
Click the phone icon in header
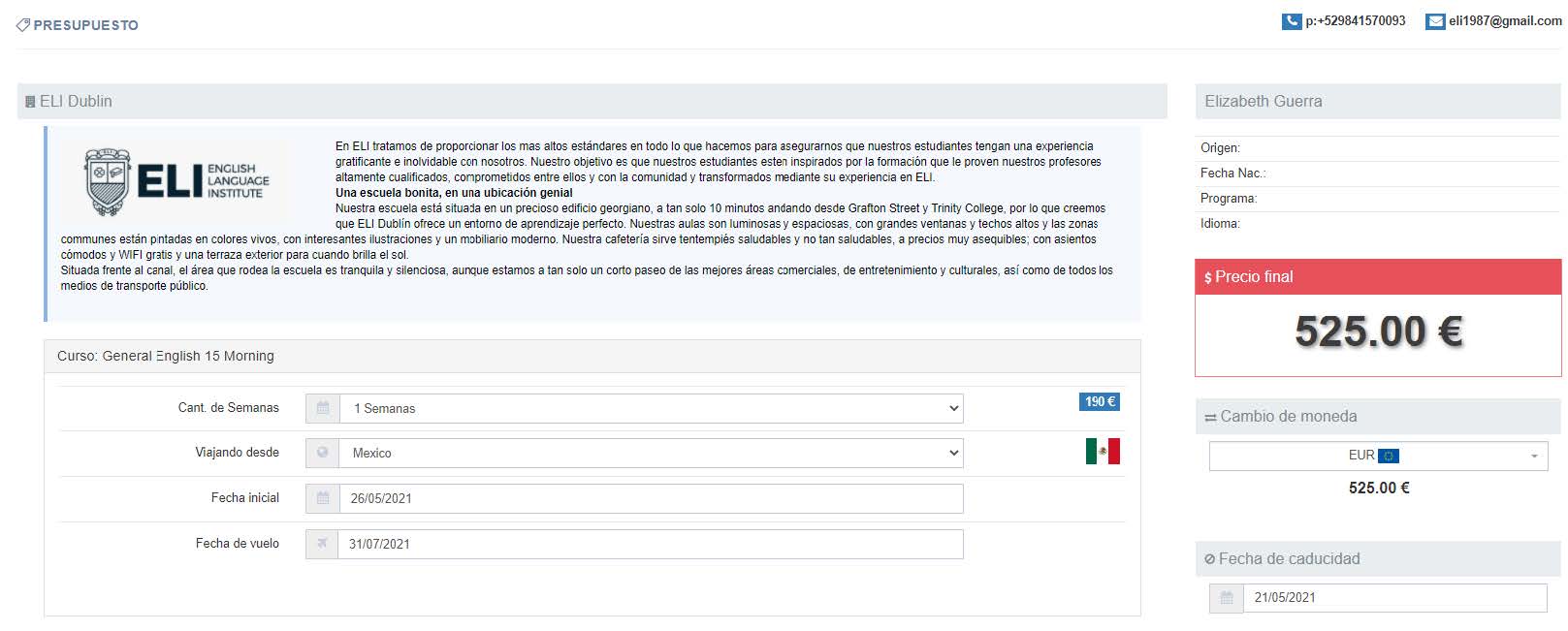pyautogui.click(x=1291, y=21)
